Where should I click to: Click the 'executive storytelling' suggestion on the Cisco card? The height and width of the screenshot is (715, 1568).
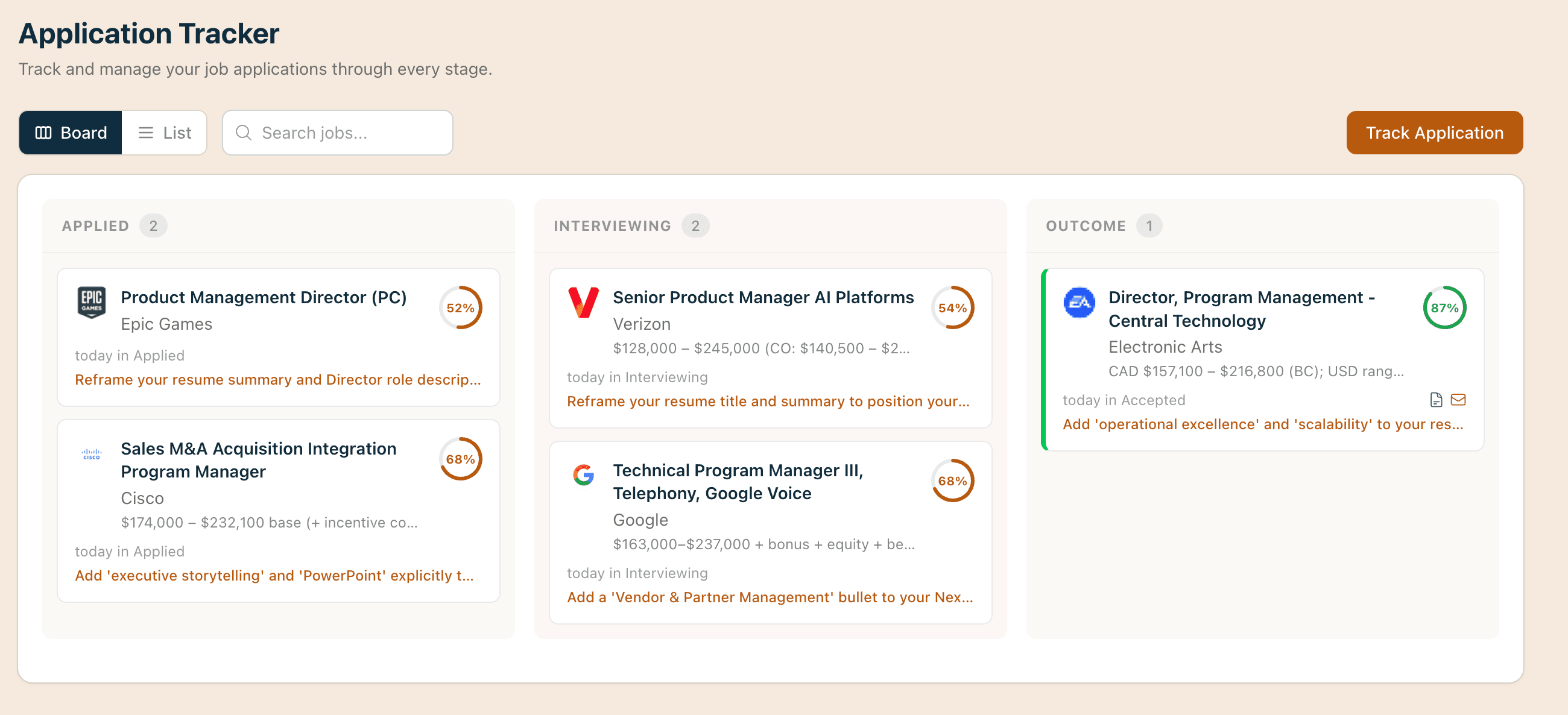(x=274, y=575)
